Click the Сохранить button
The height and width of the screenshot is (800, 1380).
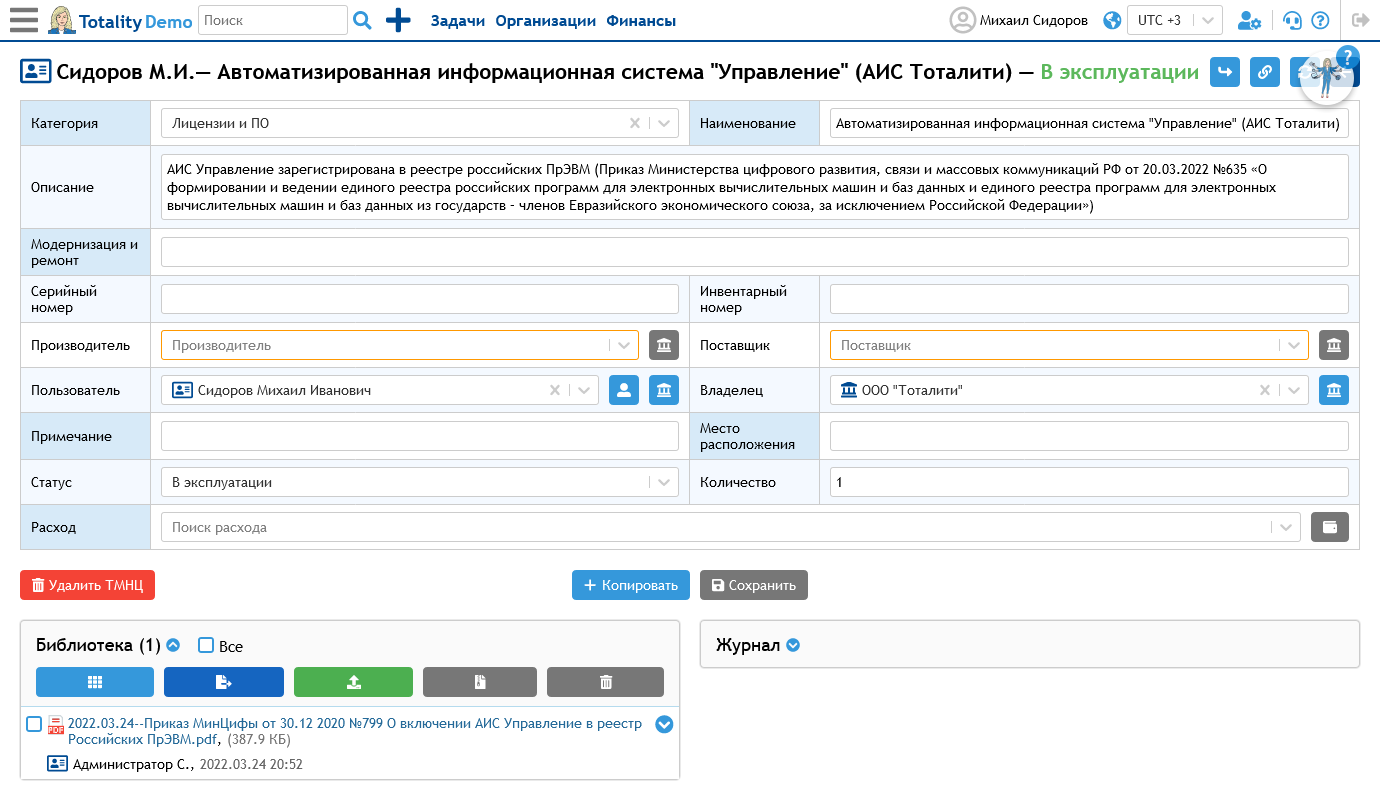(x=753, y=585)
